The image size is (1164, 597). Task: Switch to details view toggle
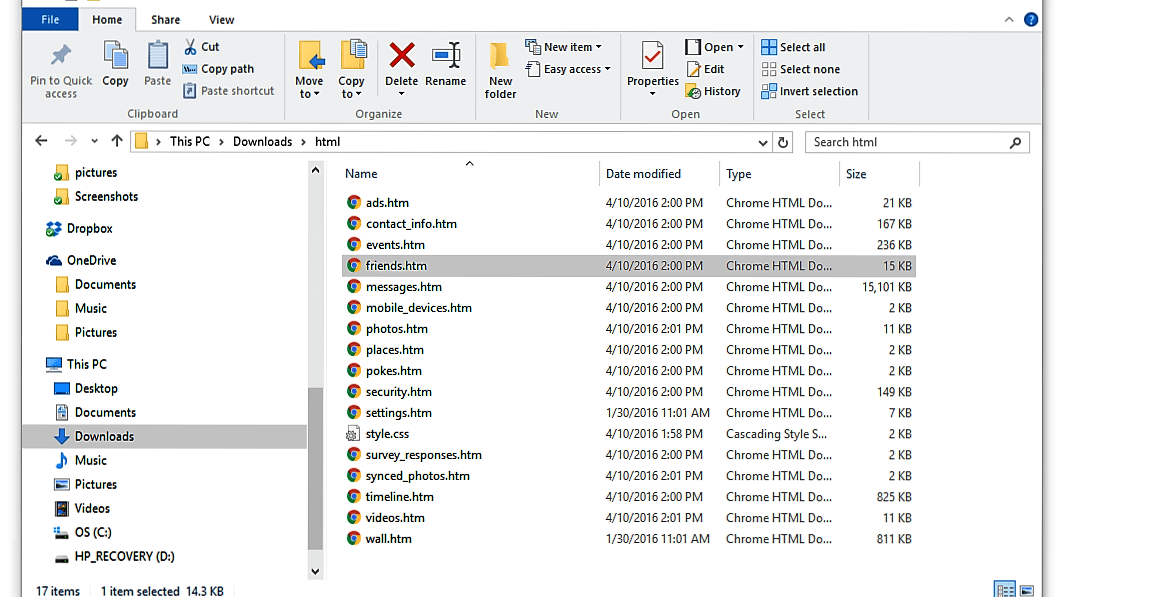(1004, 590)
